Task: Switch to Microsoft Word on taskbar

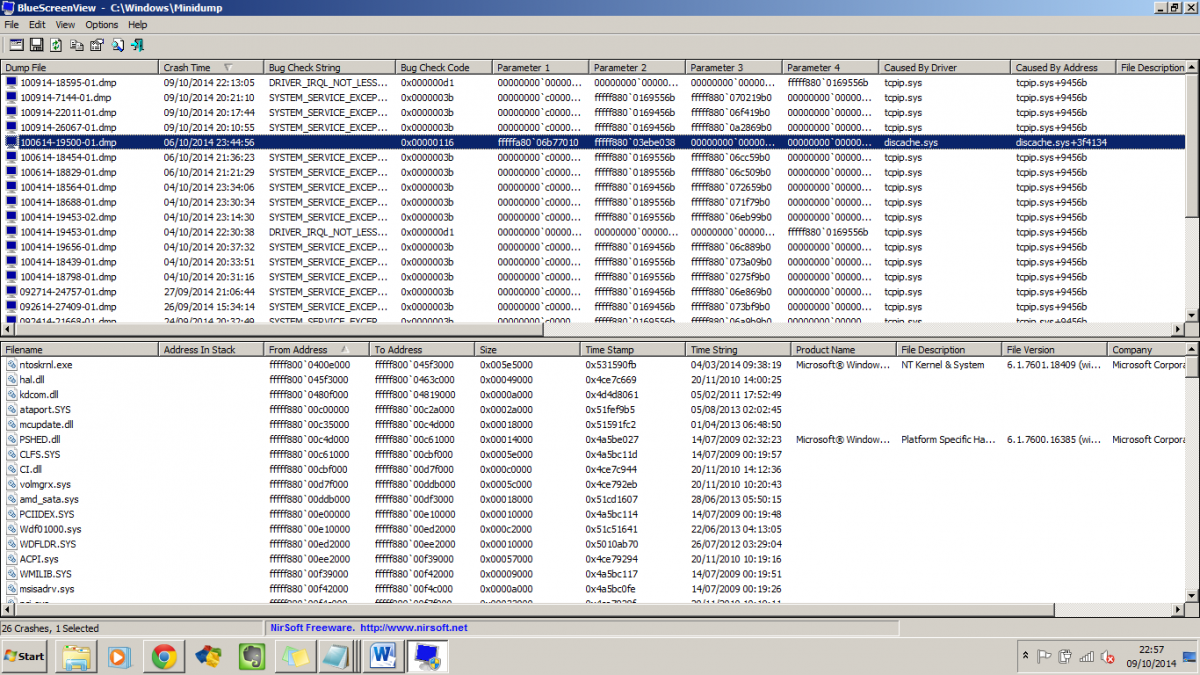Action: [383, 657]
